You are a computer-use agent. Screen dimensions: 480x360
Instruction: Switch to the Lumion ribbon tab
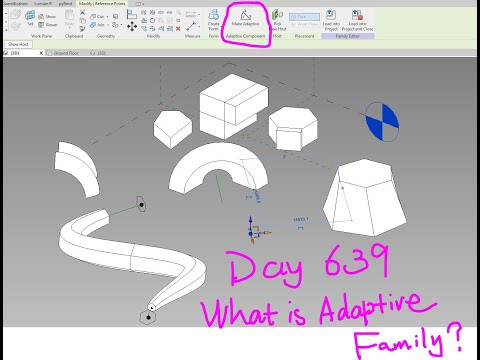click(x=43, y=4)
